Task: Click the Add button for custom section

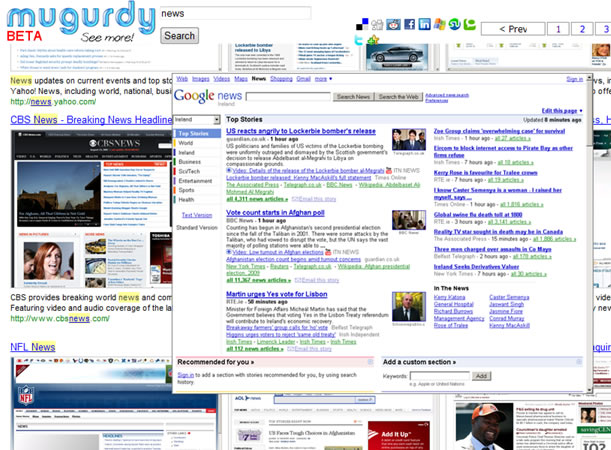Action: tap(481, 376)
